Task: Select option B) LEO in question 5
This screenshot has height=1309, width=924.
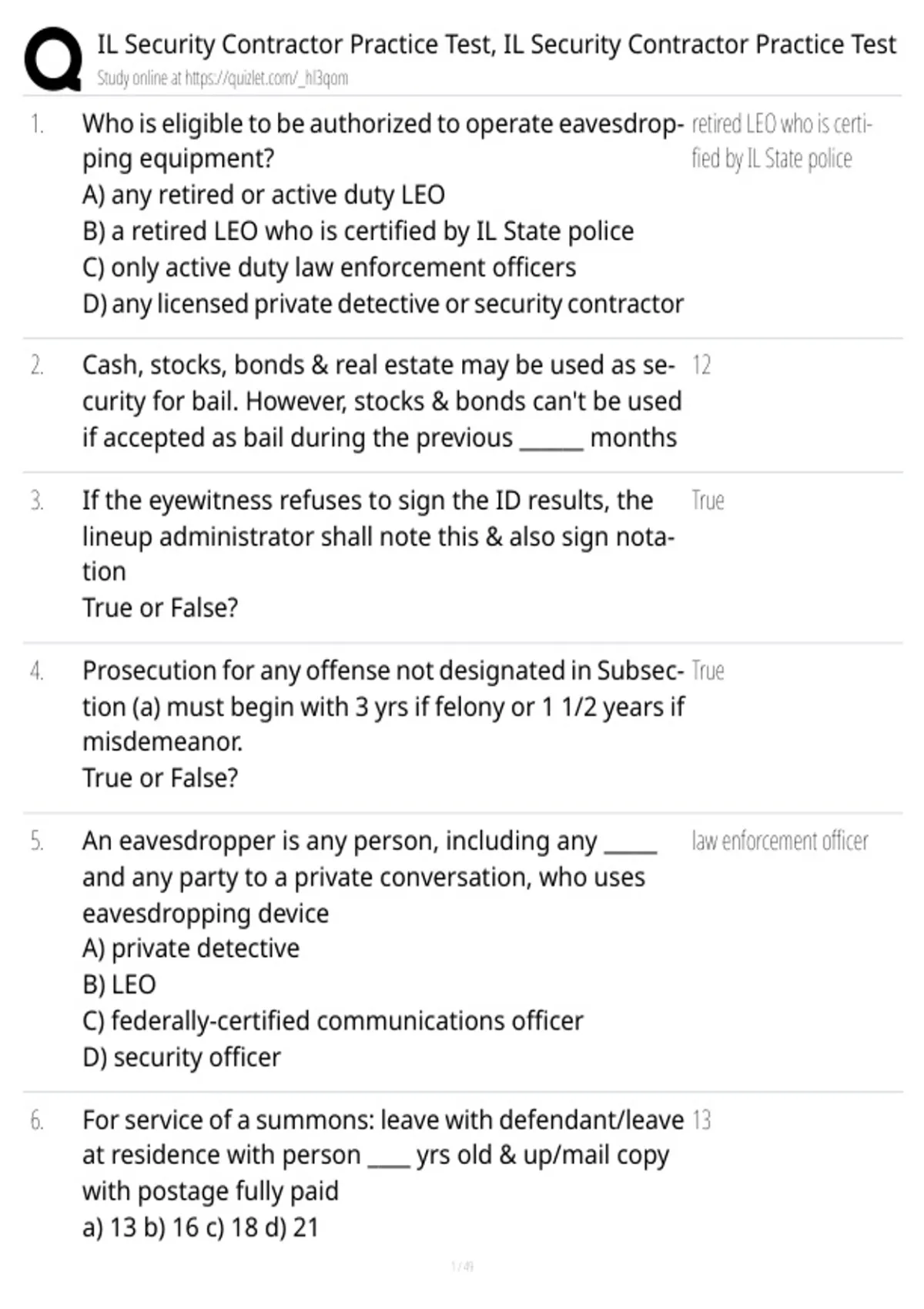Action: (119, 984)
